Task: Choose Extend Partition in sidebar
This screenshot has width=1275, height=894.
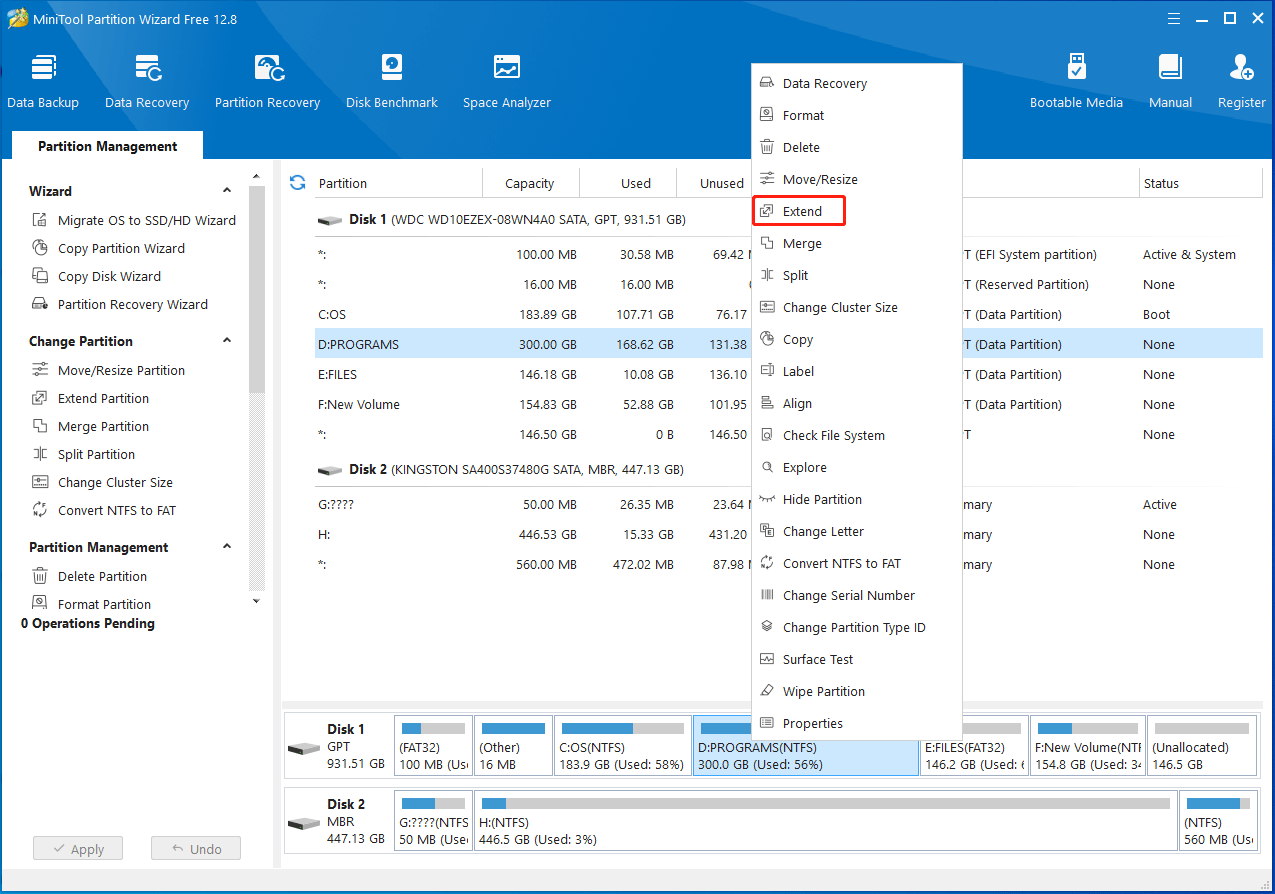Action: [91, 398]
